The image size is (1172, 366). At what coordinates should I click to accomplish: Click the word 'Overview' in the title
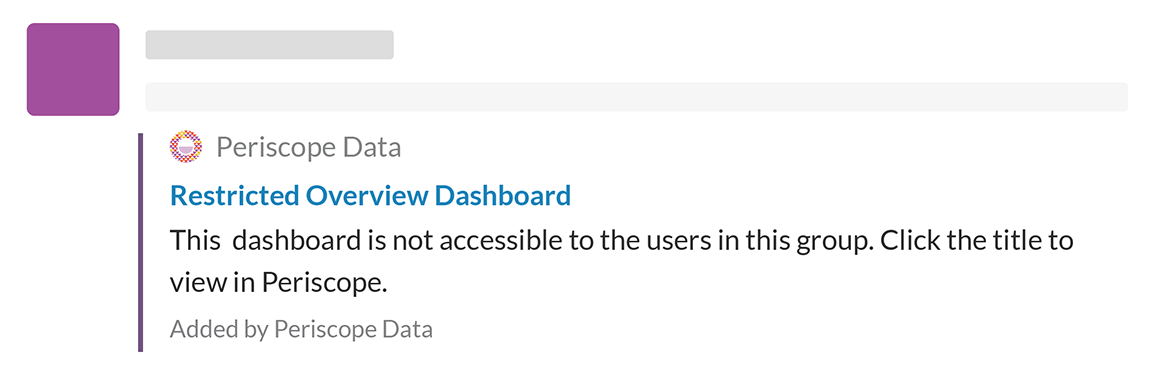366,195
